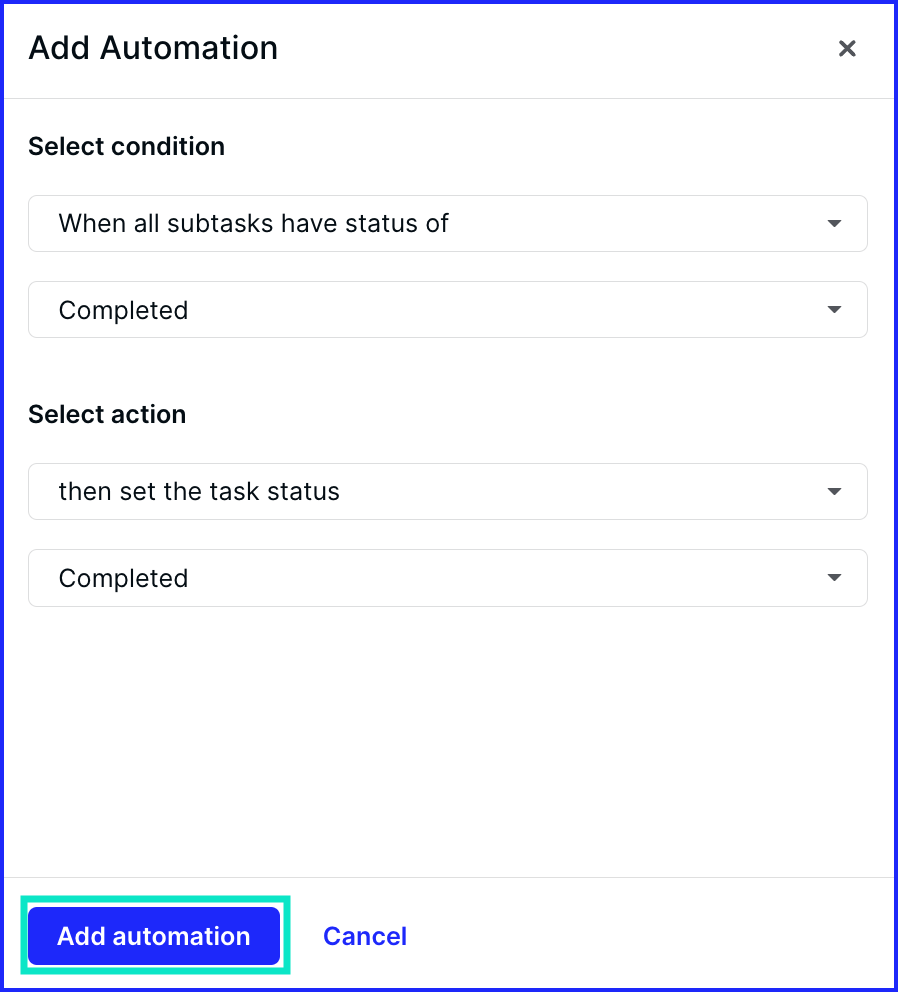Click the 'Select condition' section heading

[x=127, y=147]
